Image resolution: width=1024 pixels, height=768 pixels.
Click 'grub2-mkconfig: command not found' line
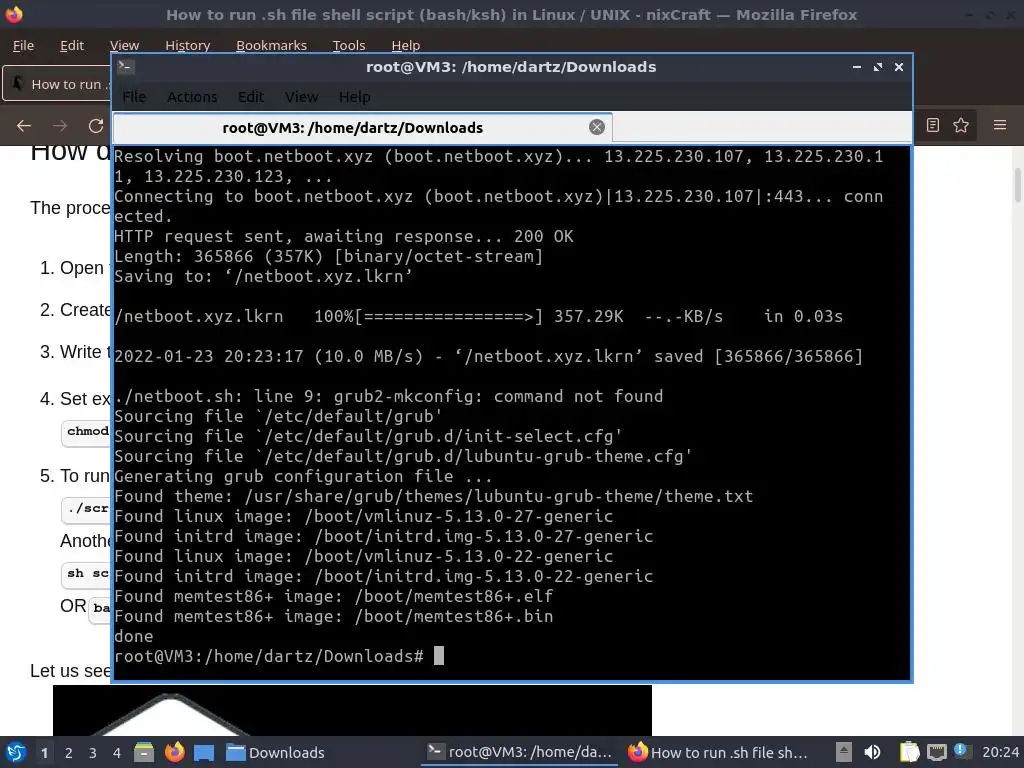pyautogui.click(x=389, y=396)
